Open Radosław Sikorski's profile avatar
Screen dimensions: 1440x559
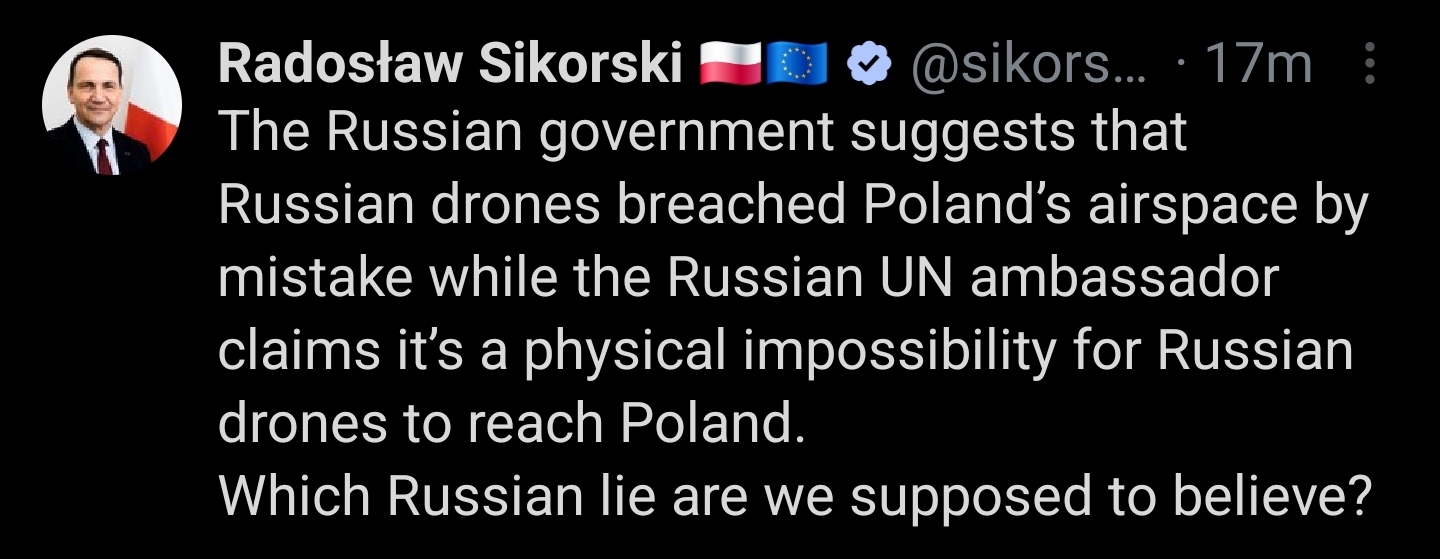click(x=112, y=105)
